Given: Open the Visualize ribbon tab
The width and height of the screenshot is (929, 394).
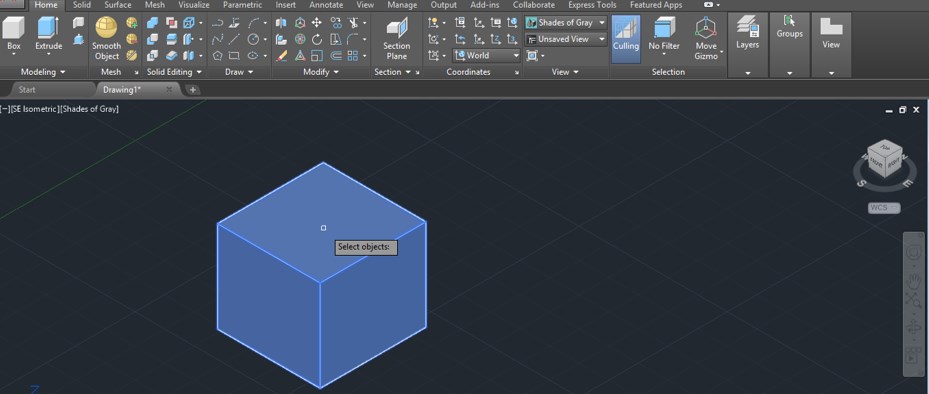Looking at the screenshot, I should [x=194, y=5].
